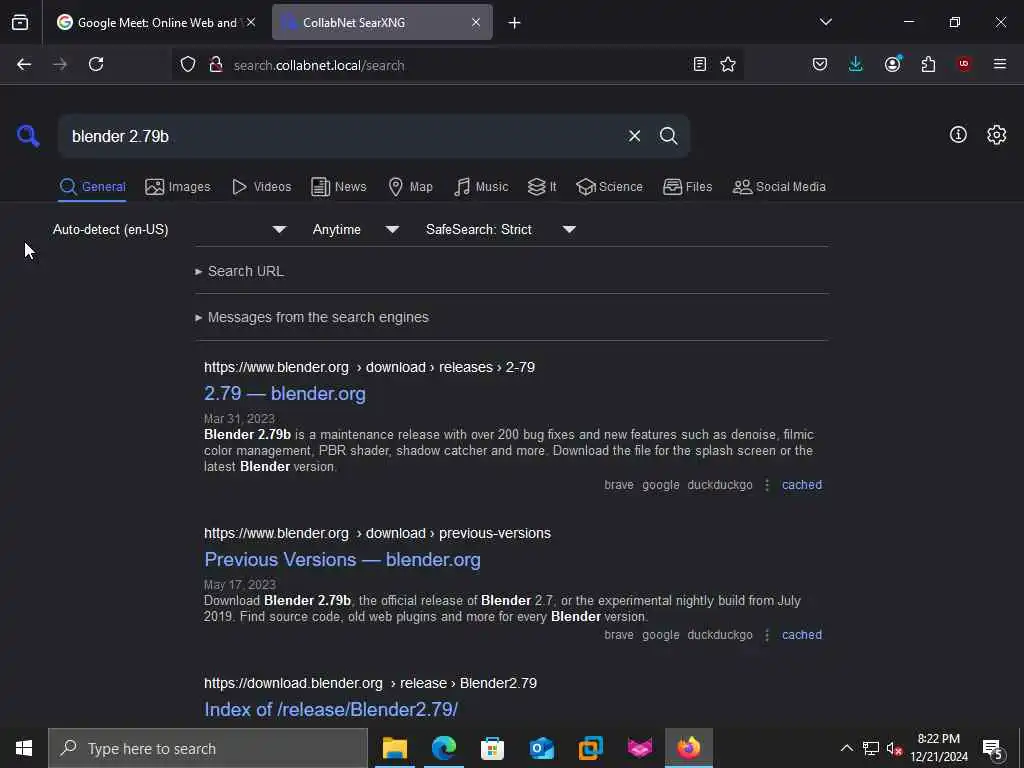Switch to the Social Media category
The height and width of the screenshot is (768, 1024).
[779, 187]
